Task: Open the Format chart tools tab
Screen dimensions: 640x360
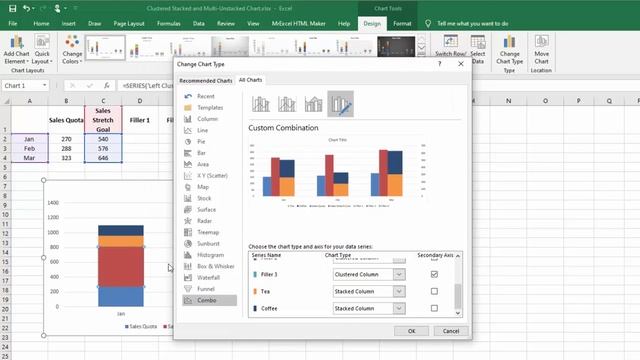Action: (x=402, y=24)
